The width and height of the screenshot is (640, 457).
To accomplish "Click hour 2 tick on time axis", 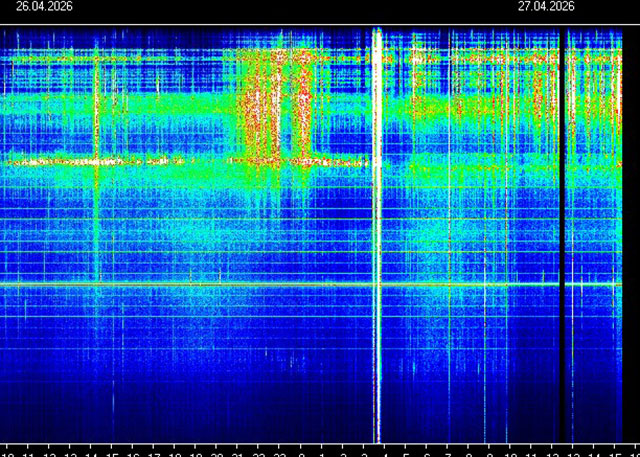I will [343, 452].
